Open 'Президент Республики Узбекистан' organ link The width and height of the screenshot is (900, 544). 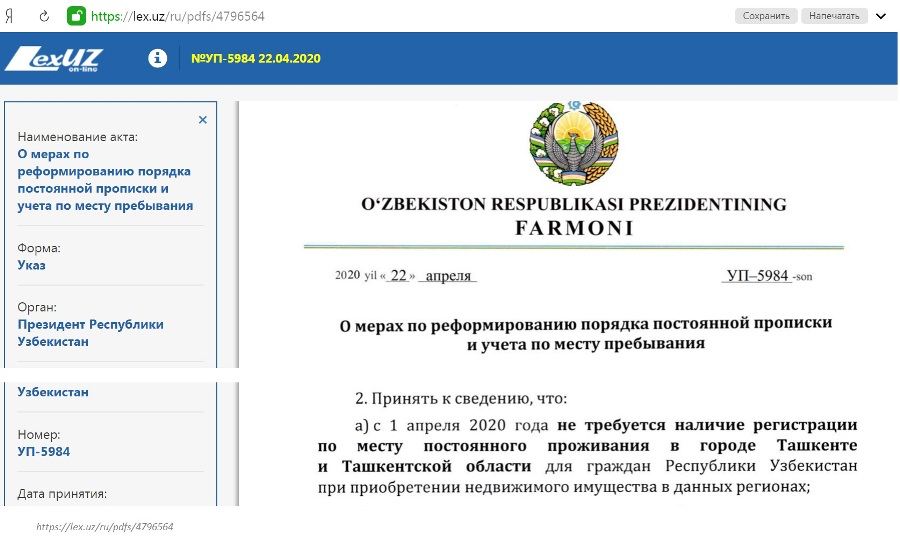90,332
